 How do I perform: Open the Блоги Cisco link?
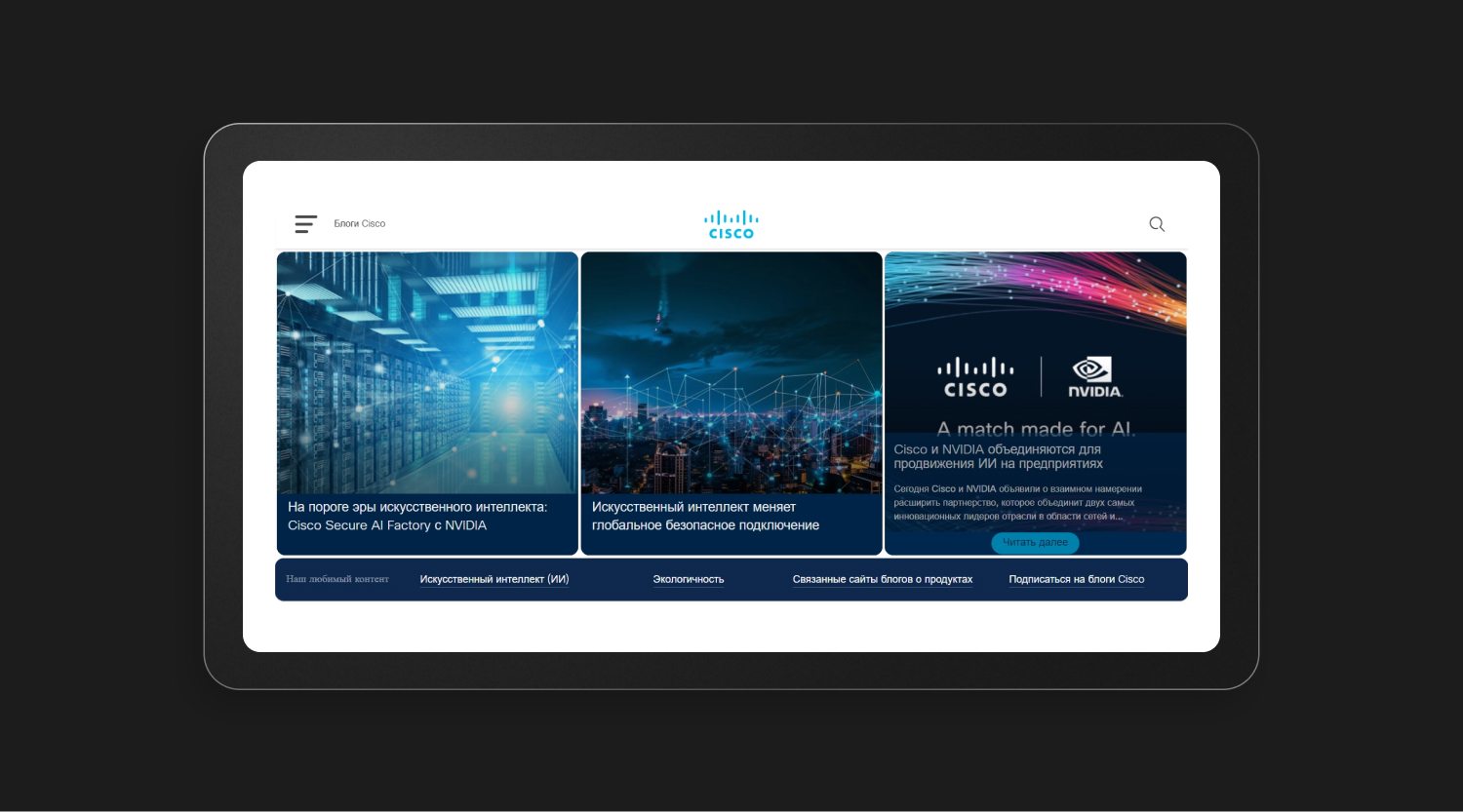coord(360,224)
